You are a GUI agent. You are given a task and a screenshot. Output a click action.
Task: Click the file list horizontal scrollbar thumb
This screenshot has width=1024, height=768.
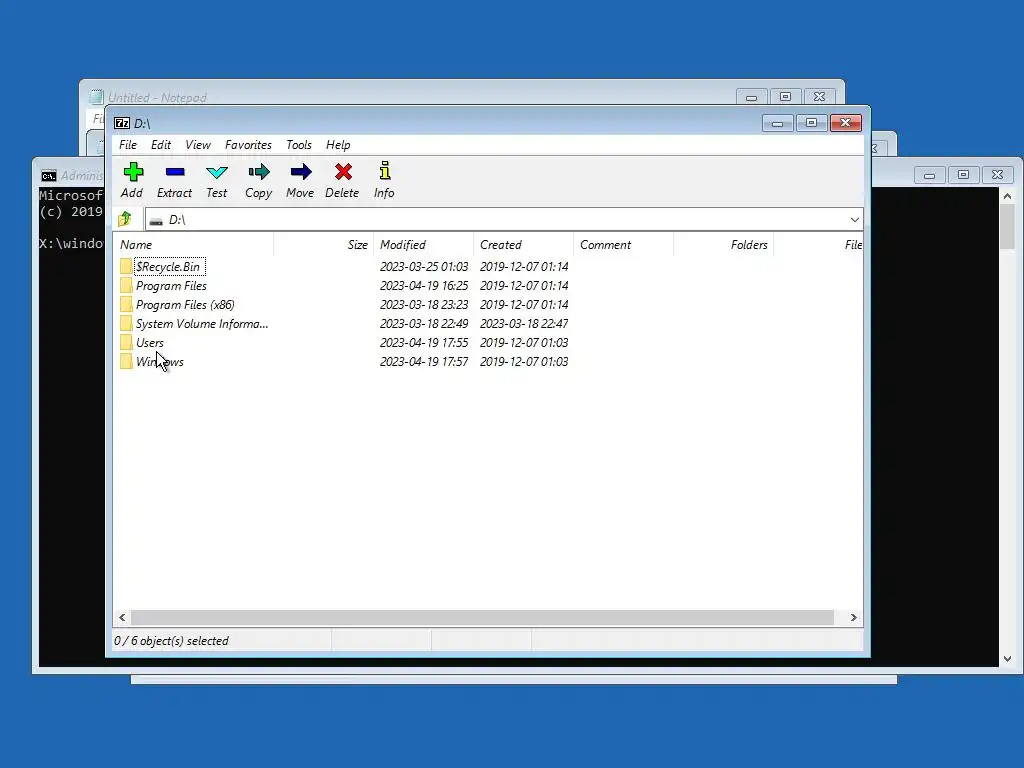pyautogui.click(x=483, y=617)
